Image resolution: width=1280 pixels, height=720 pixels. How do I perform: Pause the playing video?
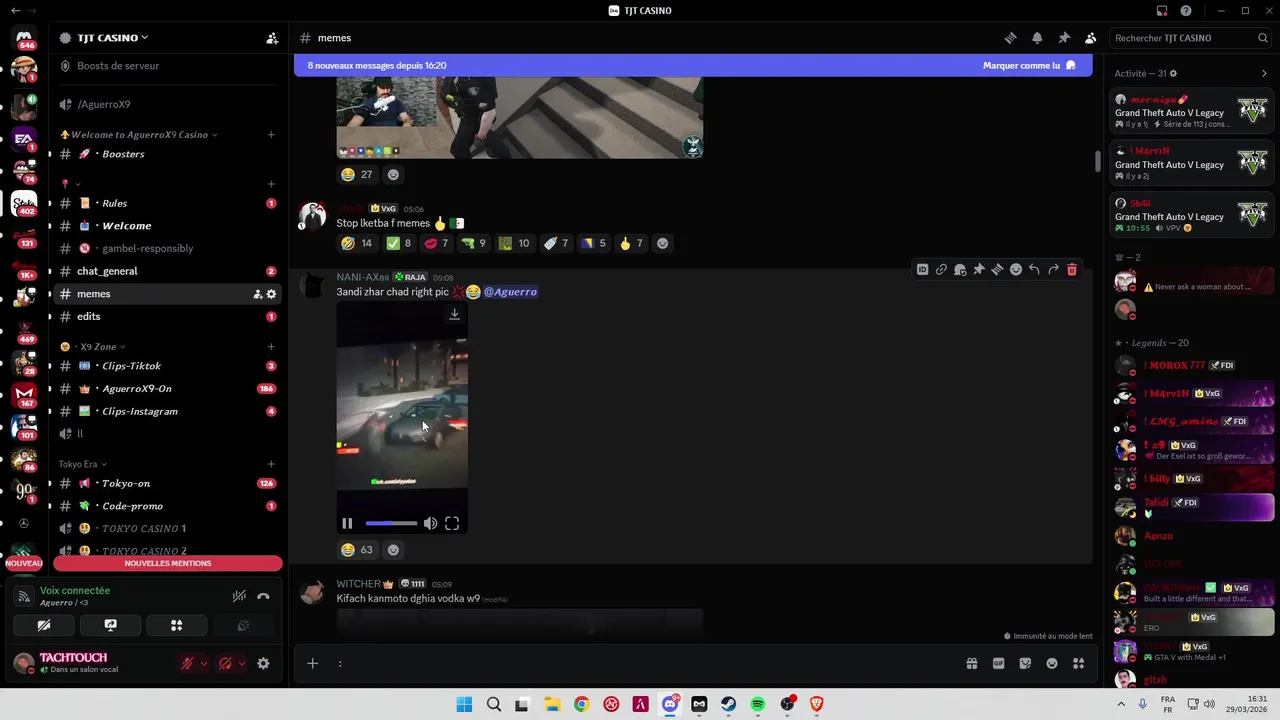(347, 523)
